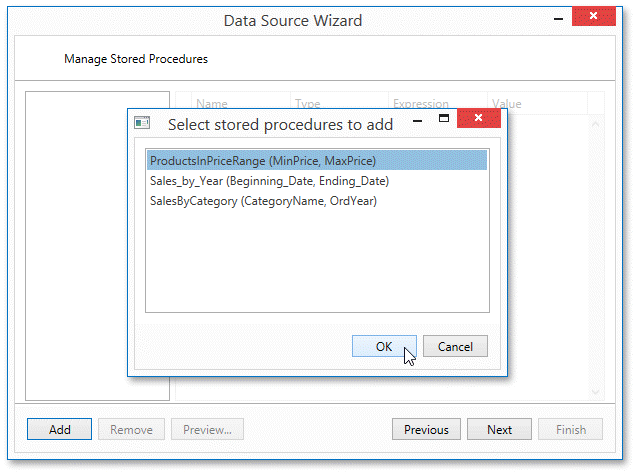Select ProductsInPriceRange stored procedure
Viewport: 636px width, 474px height.
(x=317, y=161)
